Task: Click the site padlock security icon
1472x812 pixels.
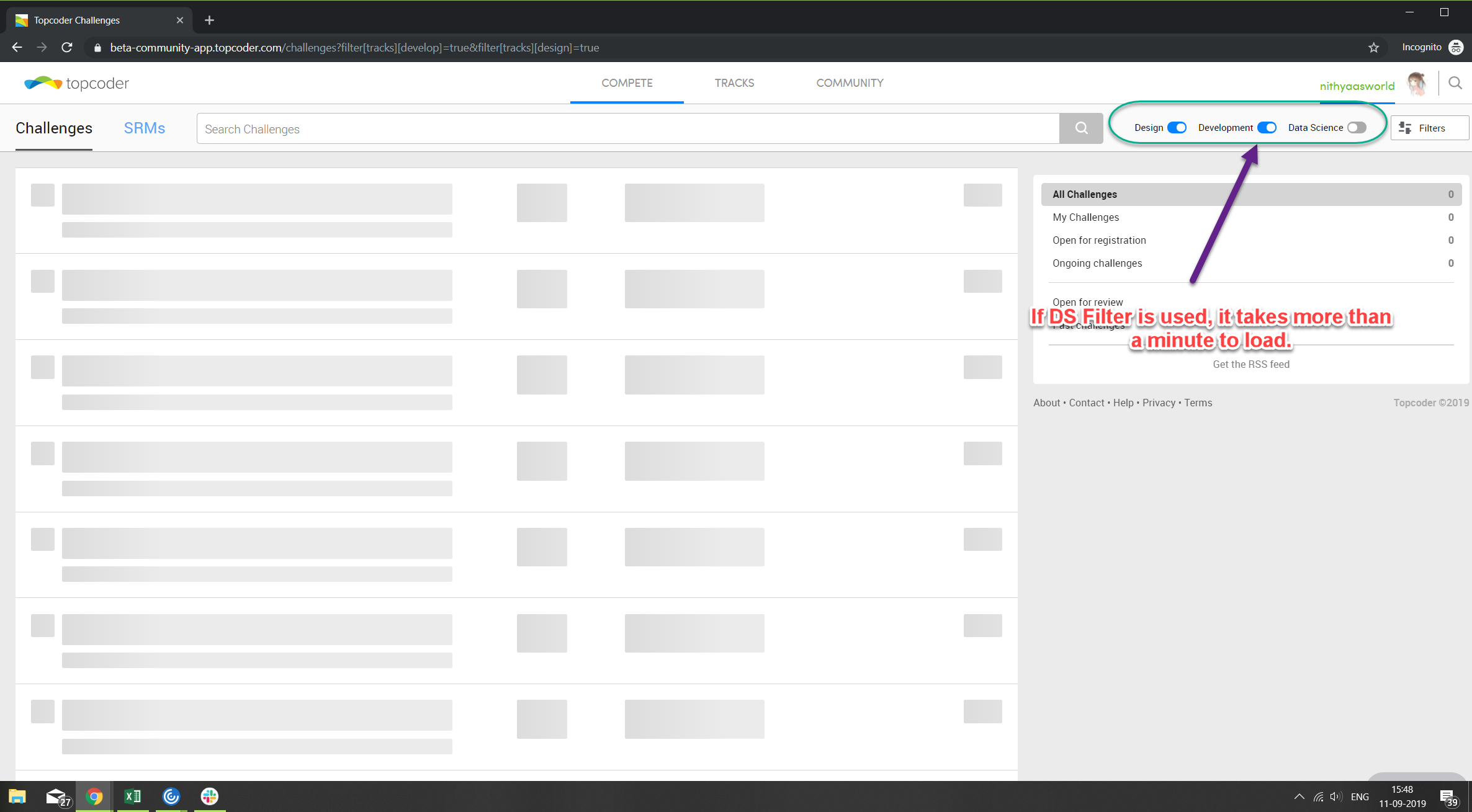Action: (x=97, y=48)
